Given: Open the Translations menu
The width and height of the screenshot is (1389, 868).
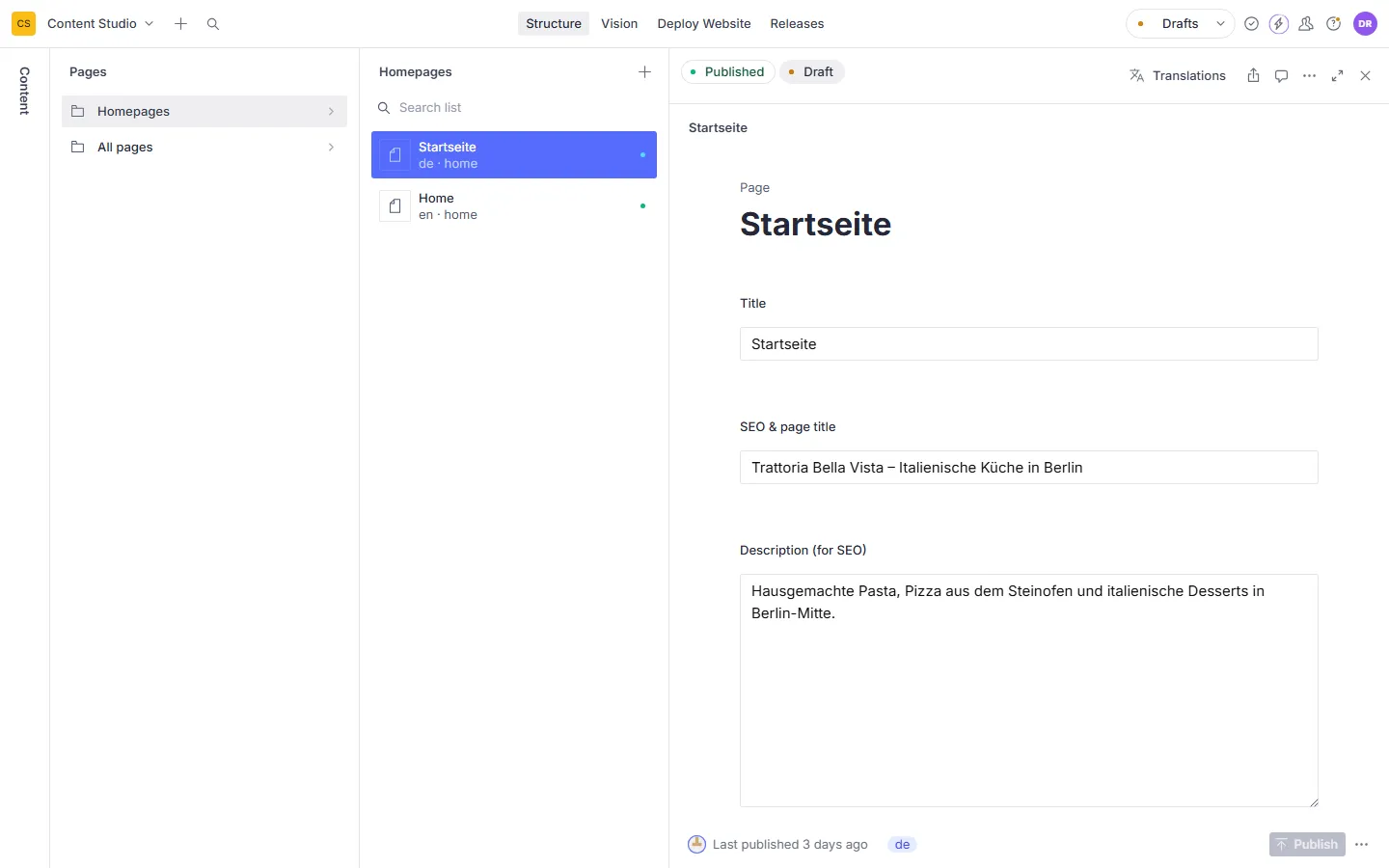Looking at the screenshot, I should (1178, 75).
